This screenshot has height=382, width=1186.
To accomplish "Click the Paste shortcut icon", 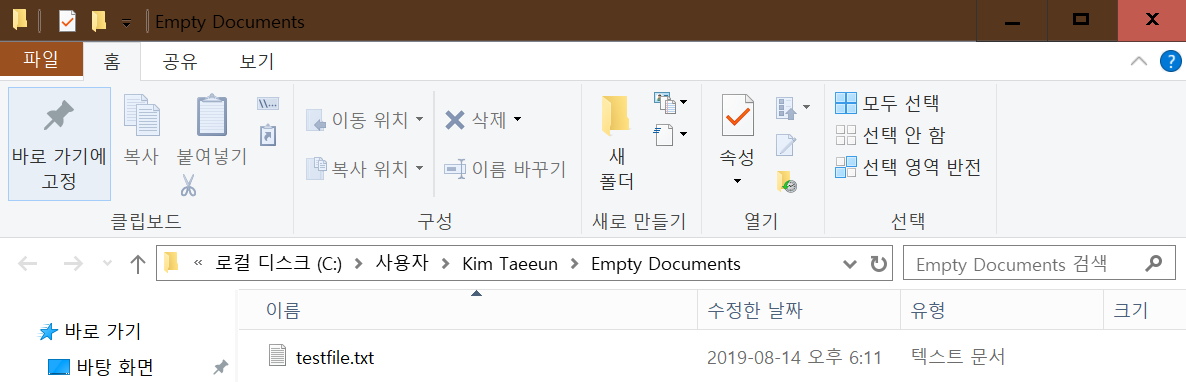I will pos(268,135).
